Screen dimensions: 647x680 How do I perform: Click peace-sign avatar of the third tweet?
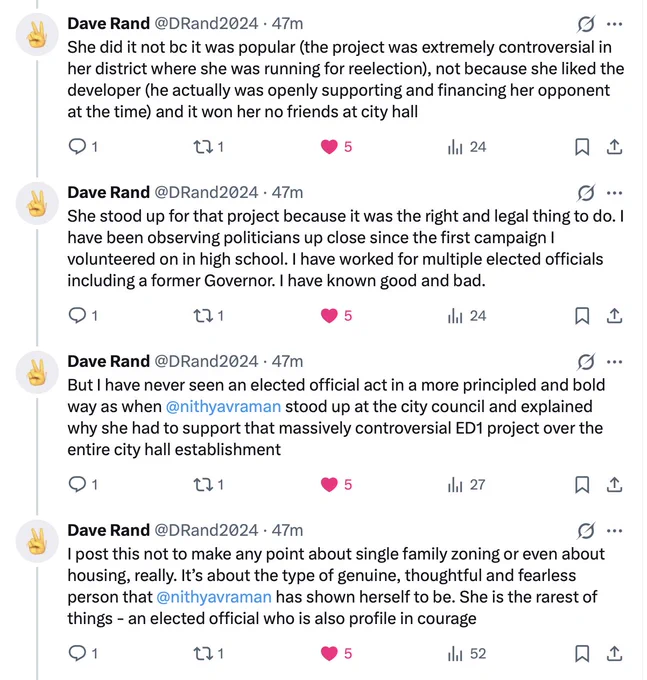pos(37,372)
